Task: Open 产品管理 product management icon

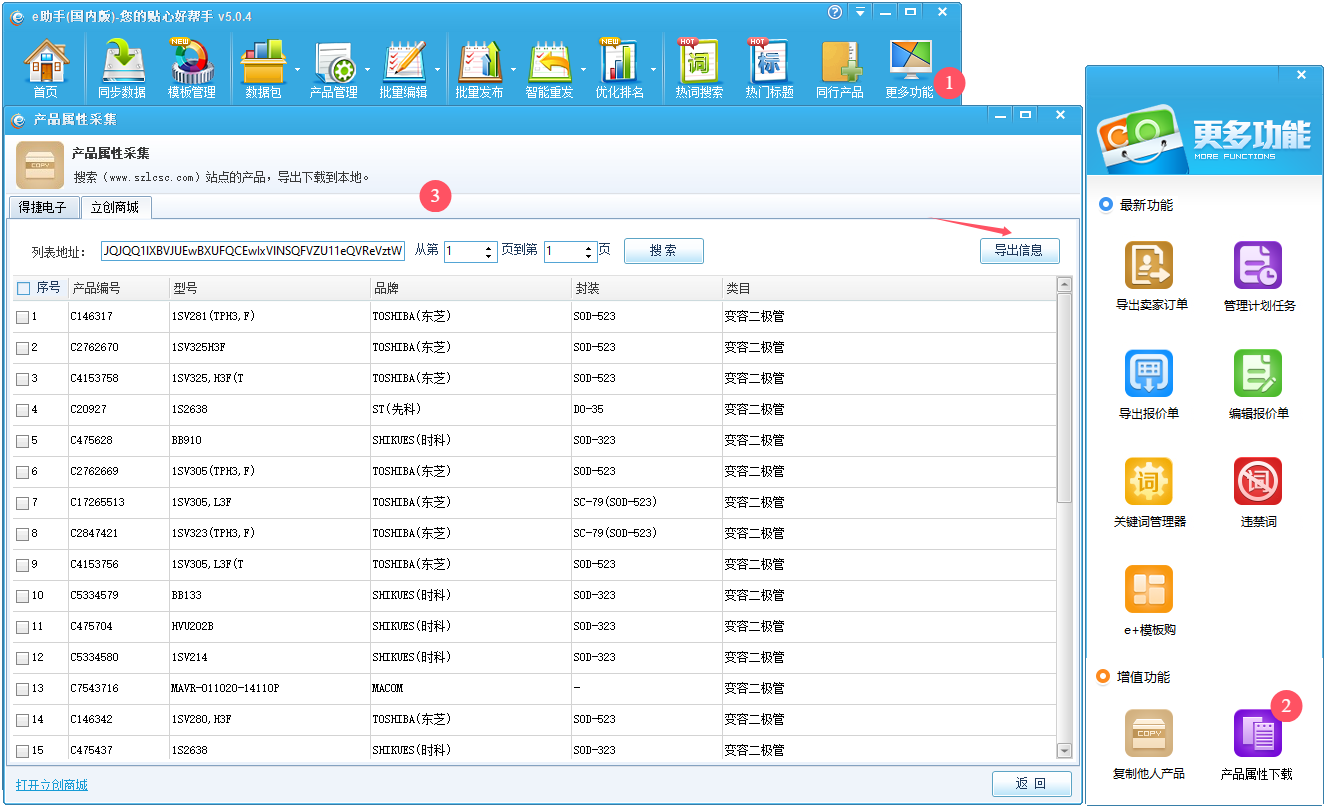Action: (334, 68)
